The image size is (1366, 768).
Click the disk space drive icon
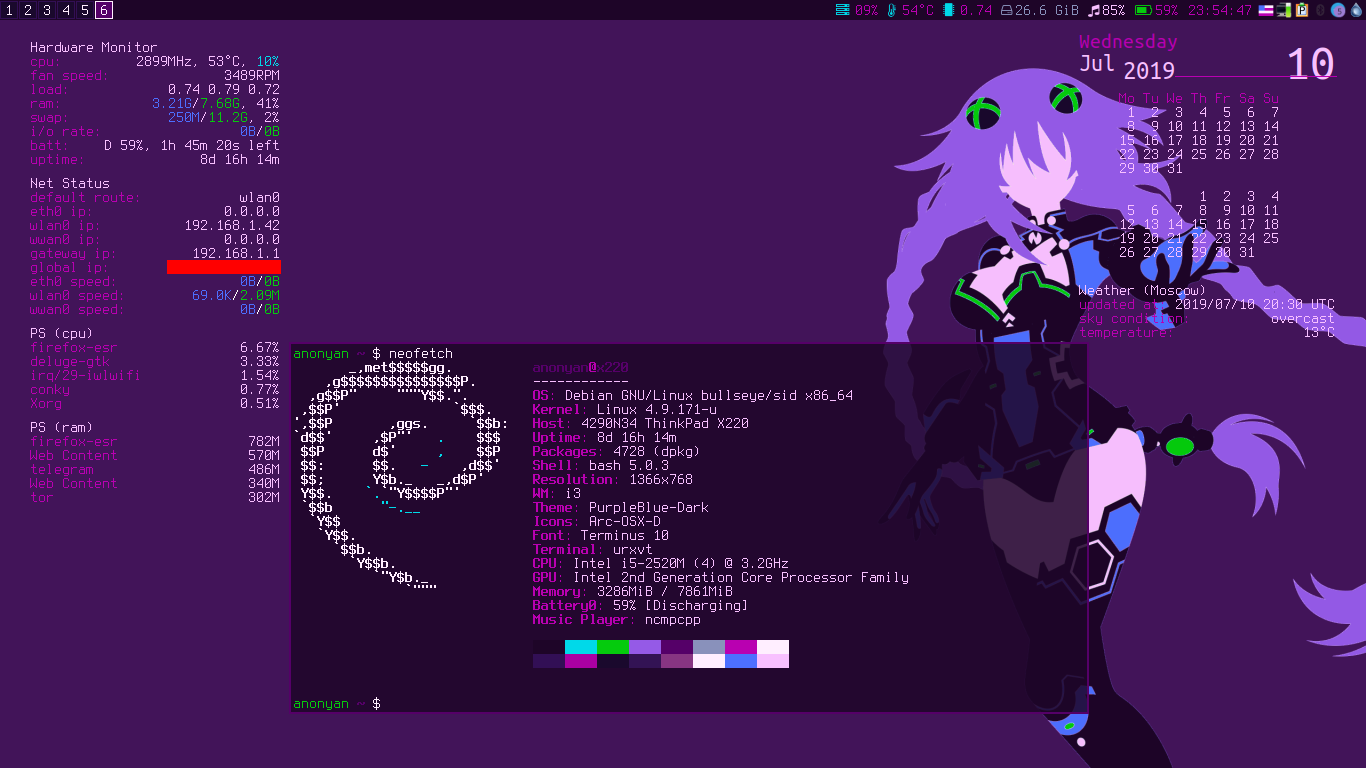[x=1005, y=10]
